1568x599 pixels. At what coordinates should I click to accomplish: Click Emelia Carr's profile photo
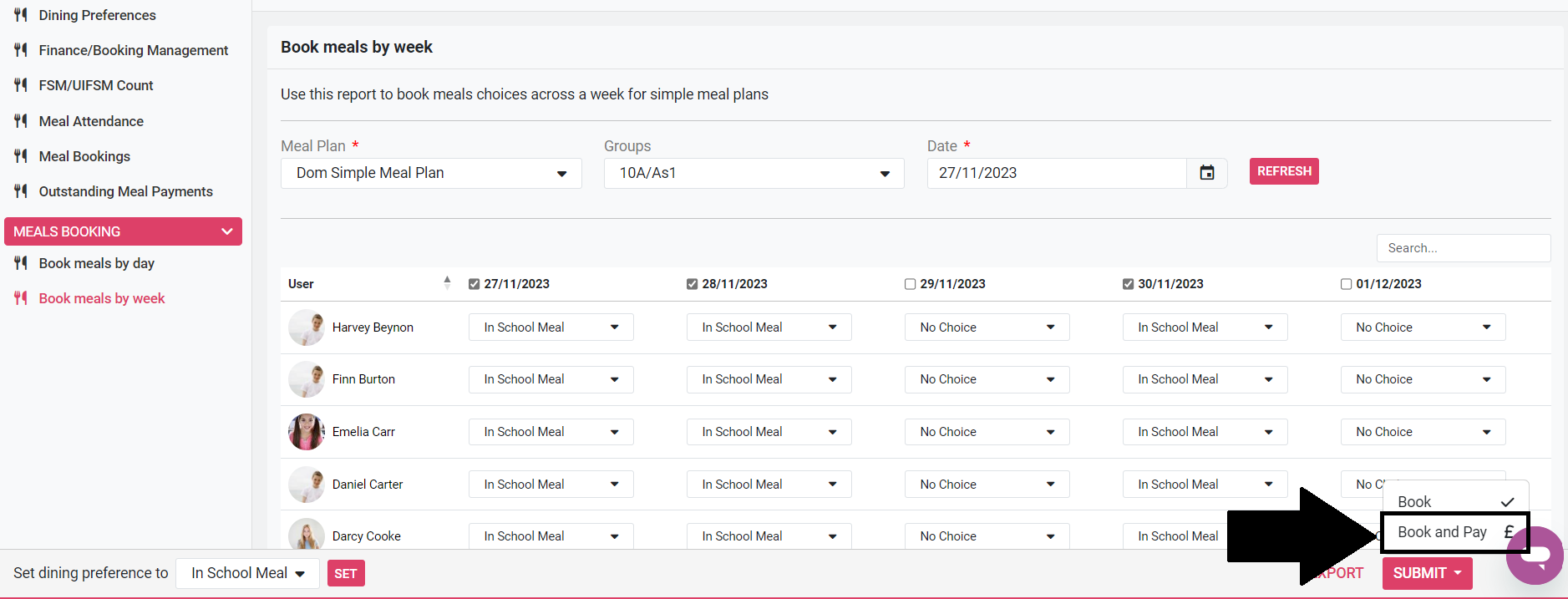[x=306, y=432]
